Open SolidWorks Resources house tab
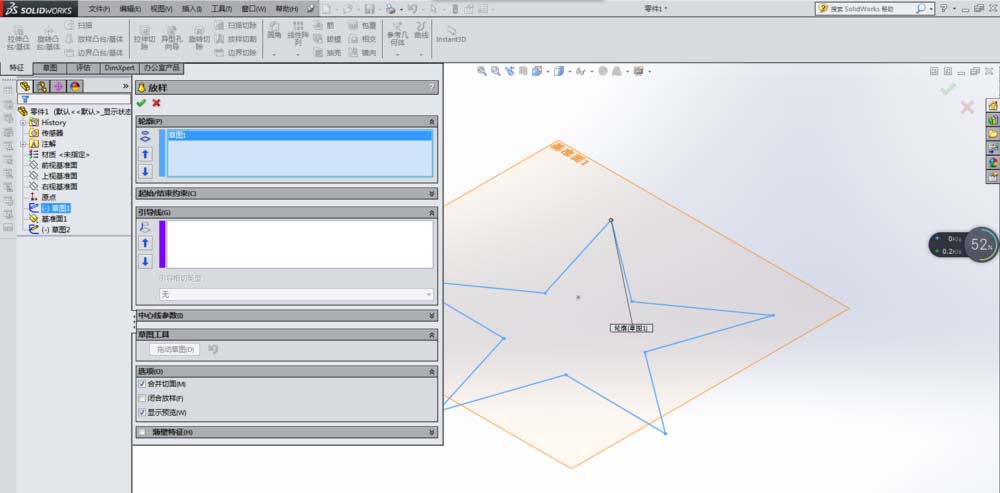Viewport: 1000px width, 493px height. pyautogui.click(x=992, y=105)
